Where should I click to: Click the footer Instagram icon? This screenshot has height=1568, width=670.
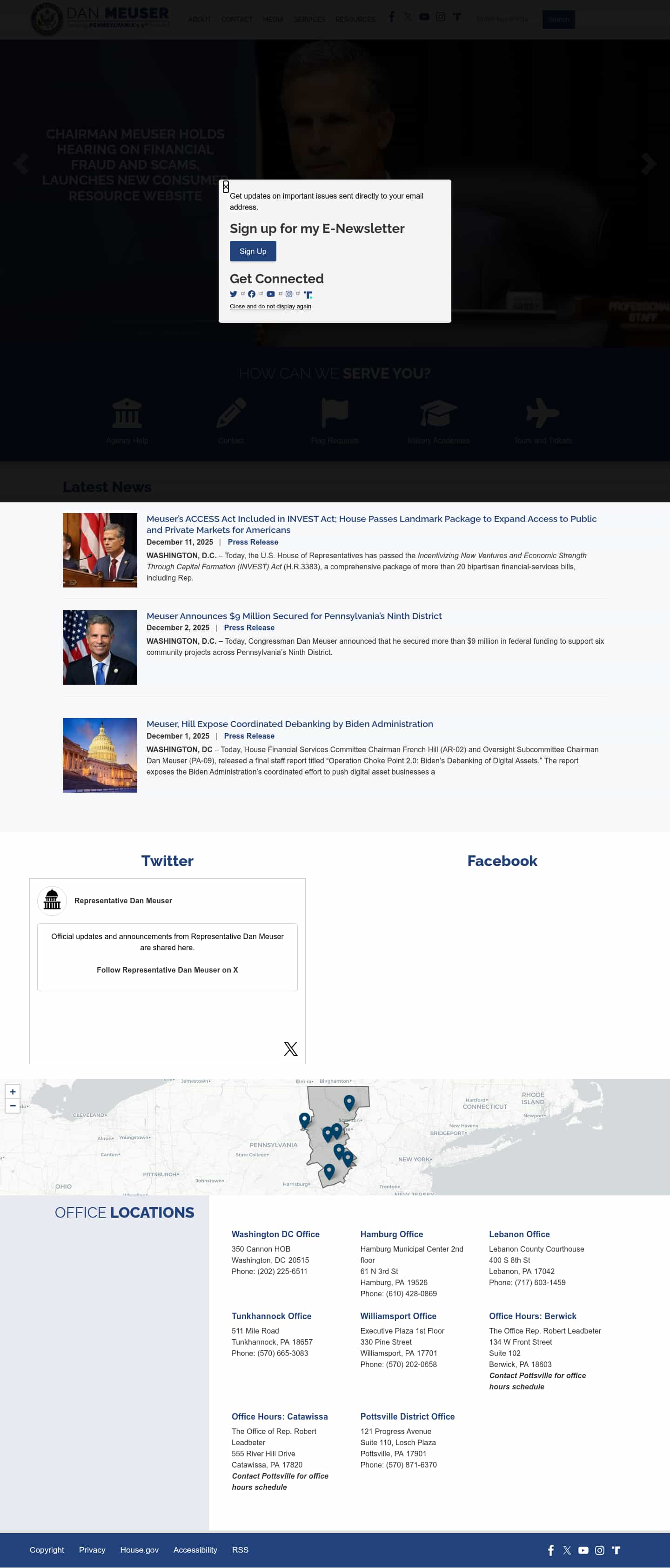point(600,1550)
